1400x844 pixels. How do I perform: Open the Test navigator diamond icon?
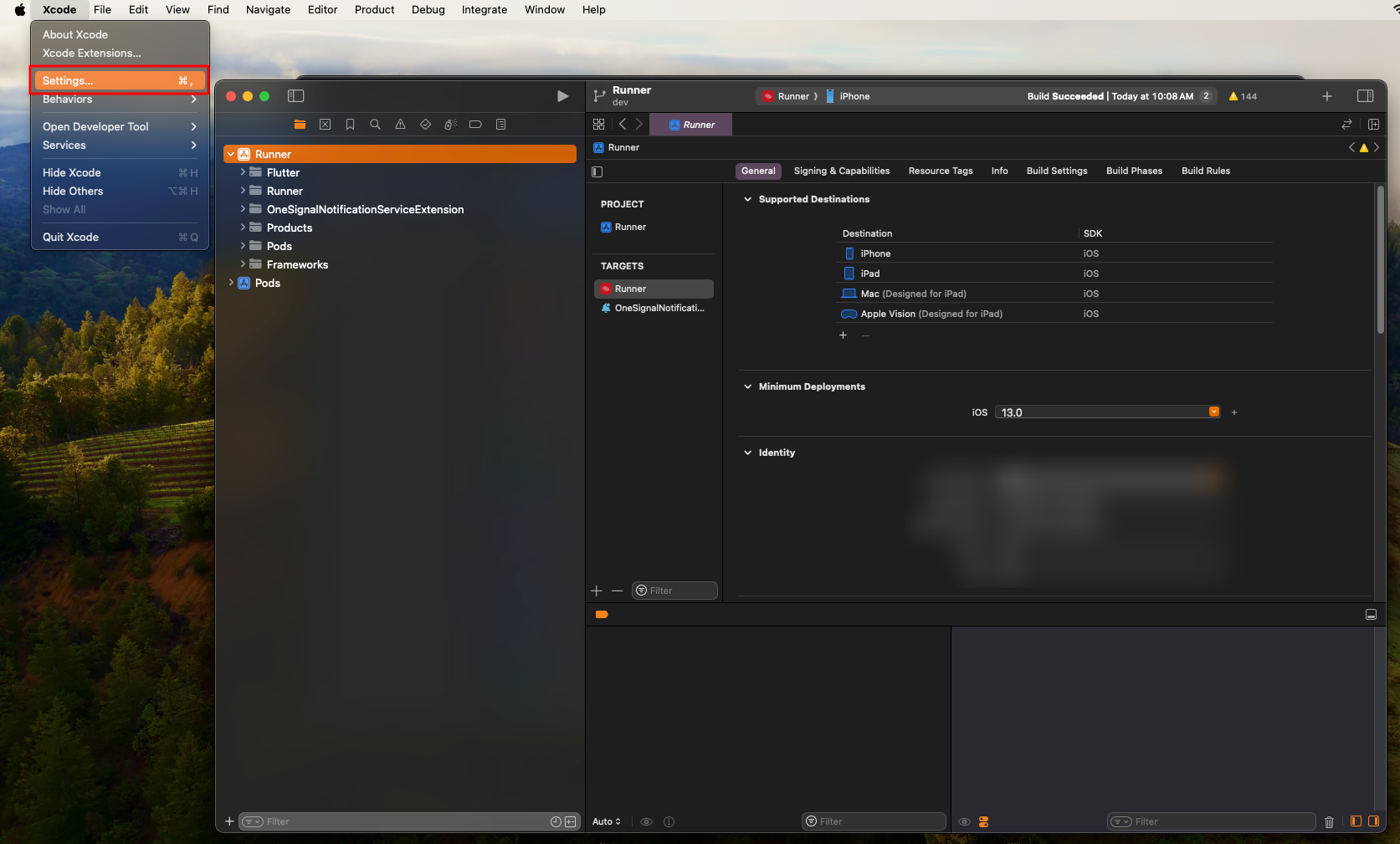click(x=425, y=124)
